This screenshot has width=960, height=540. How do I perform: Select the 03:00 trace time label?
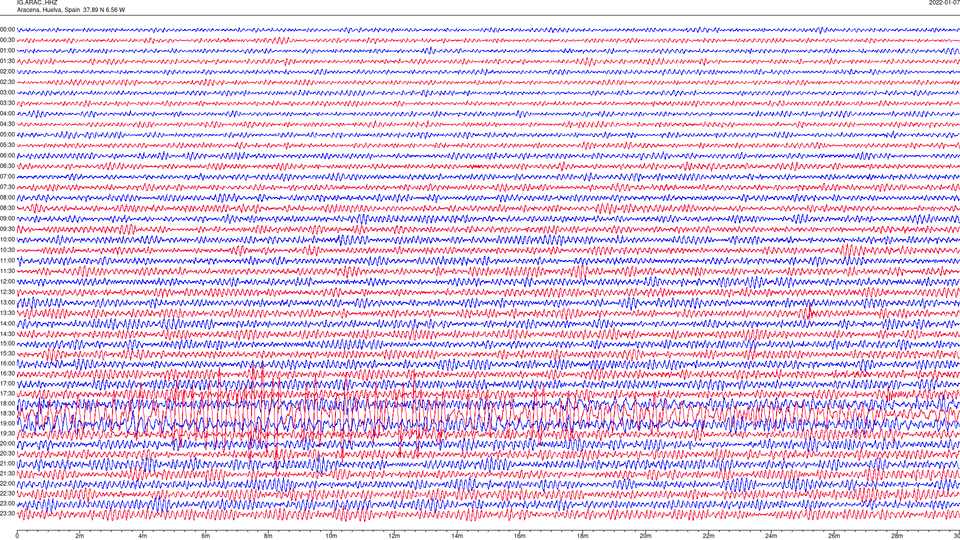tap(8, 92)
